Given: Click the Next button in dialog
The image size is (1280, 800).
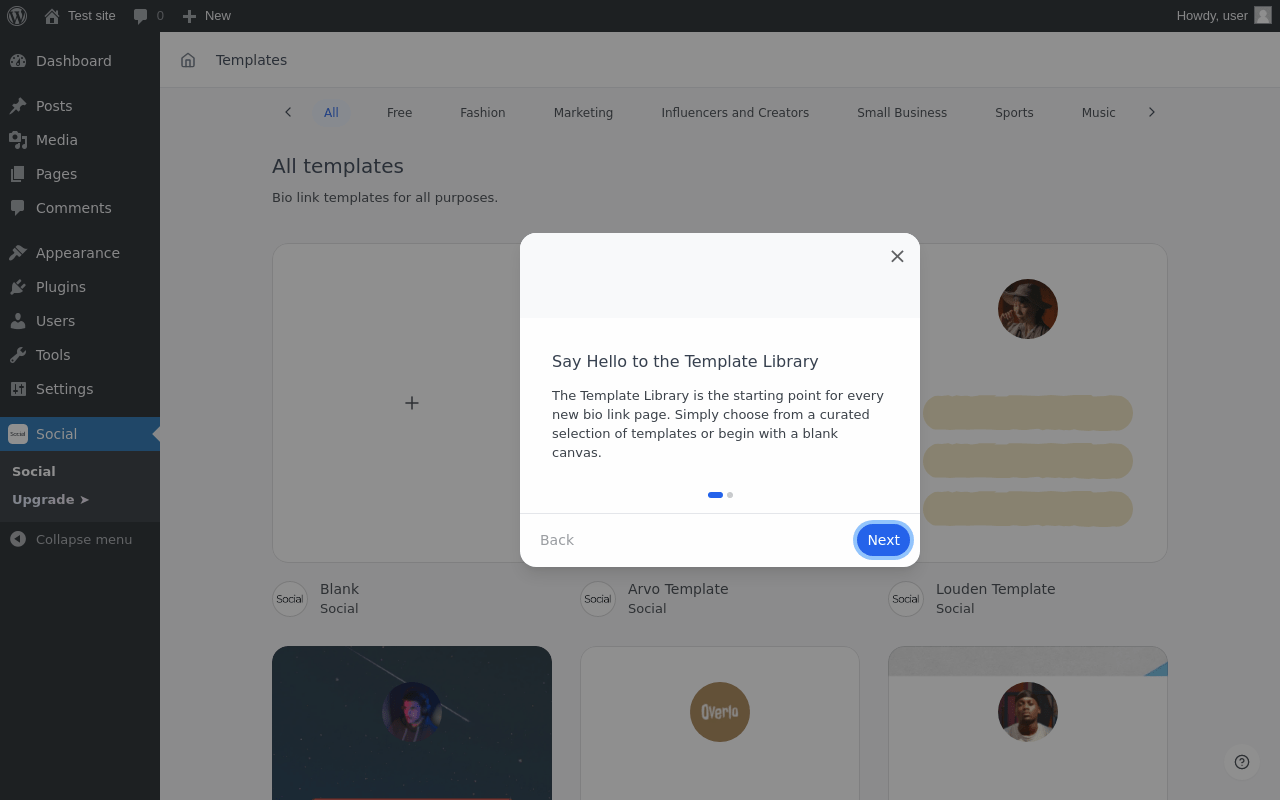Looking at the screenshot, I should [883, 540].
